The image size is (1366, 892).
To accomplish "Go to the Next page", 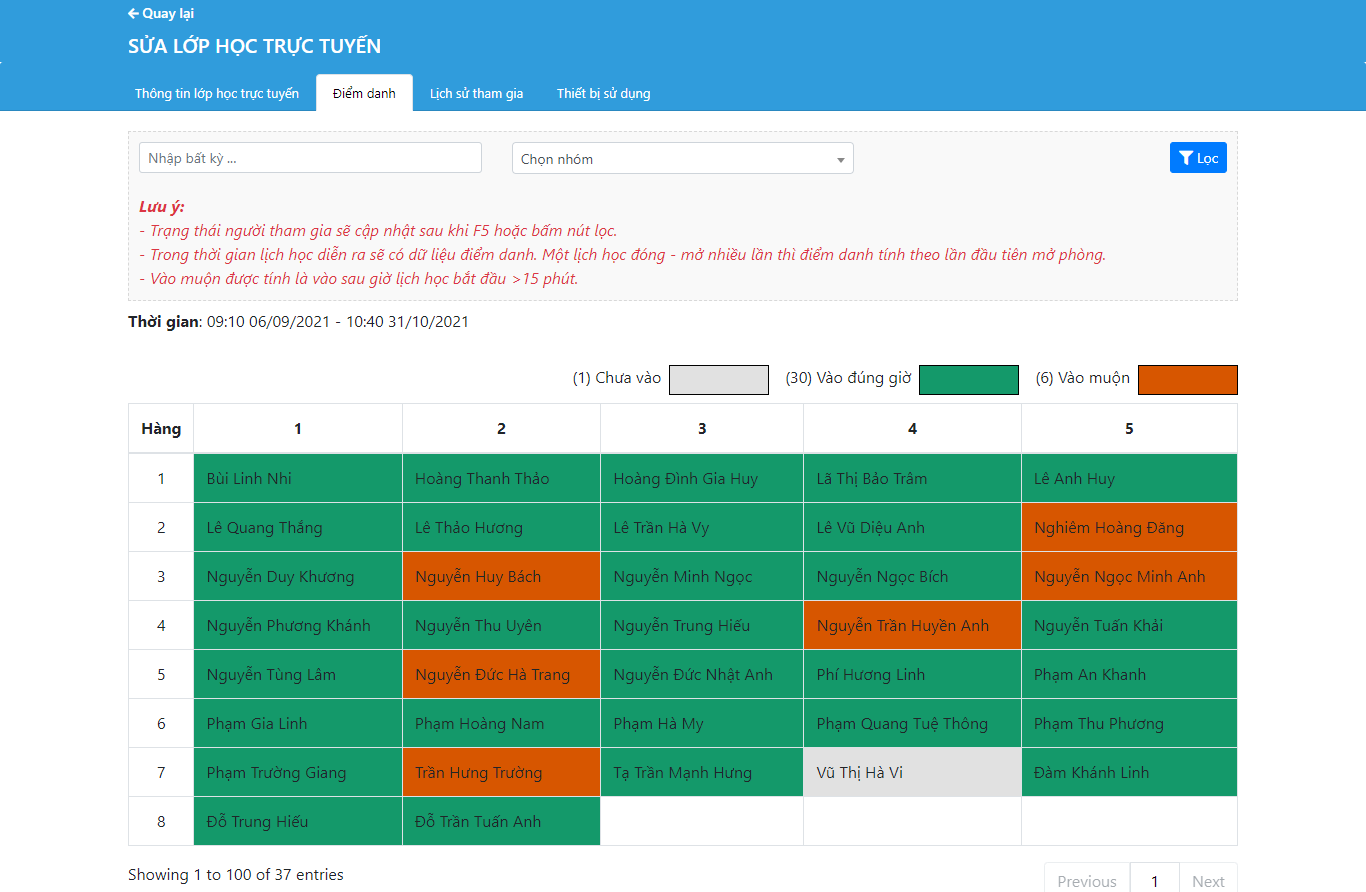I will coord(1208,881).
